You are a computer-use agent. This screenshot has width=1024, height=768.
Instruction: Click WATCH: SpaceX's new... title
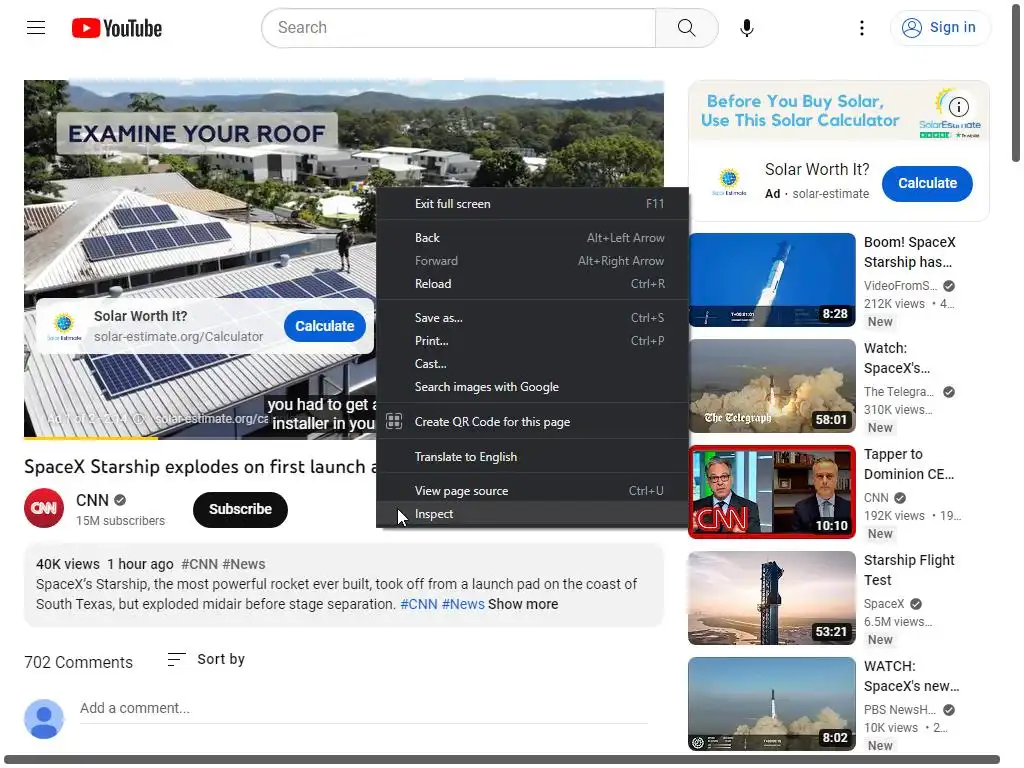[912, 676]
